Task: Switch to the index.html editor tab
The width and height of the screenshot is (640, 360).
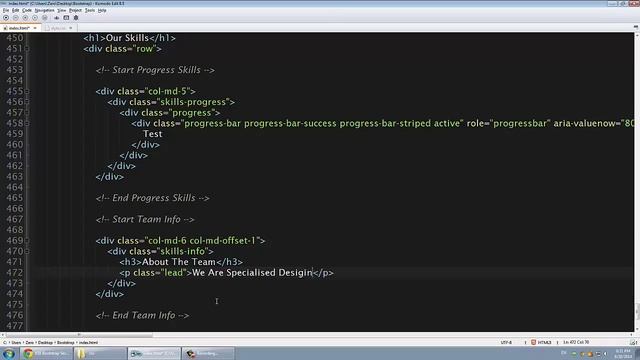Action: [x=19, y=28]
